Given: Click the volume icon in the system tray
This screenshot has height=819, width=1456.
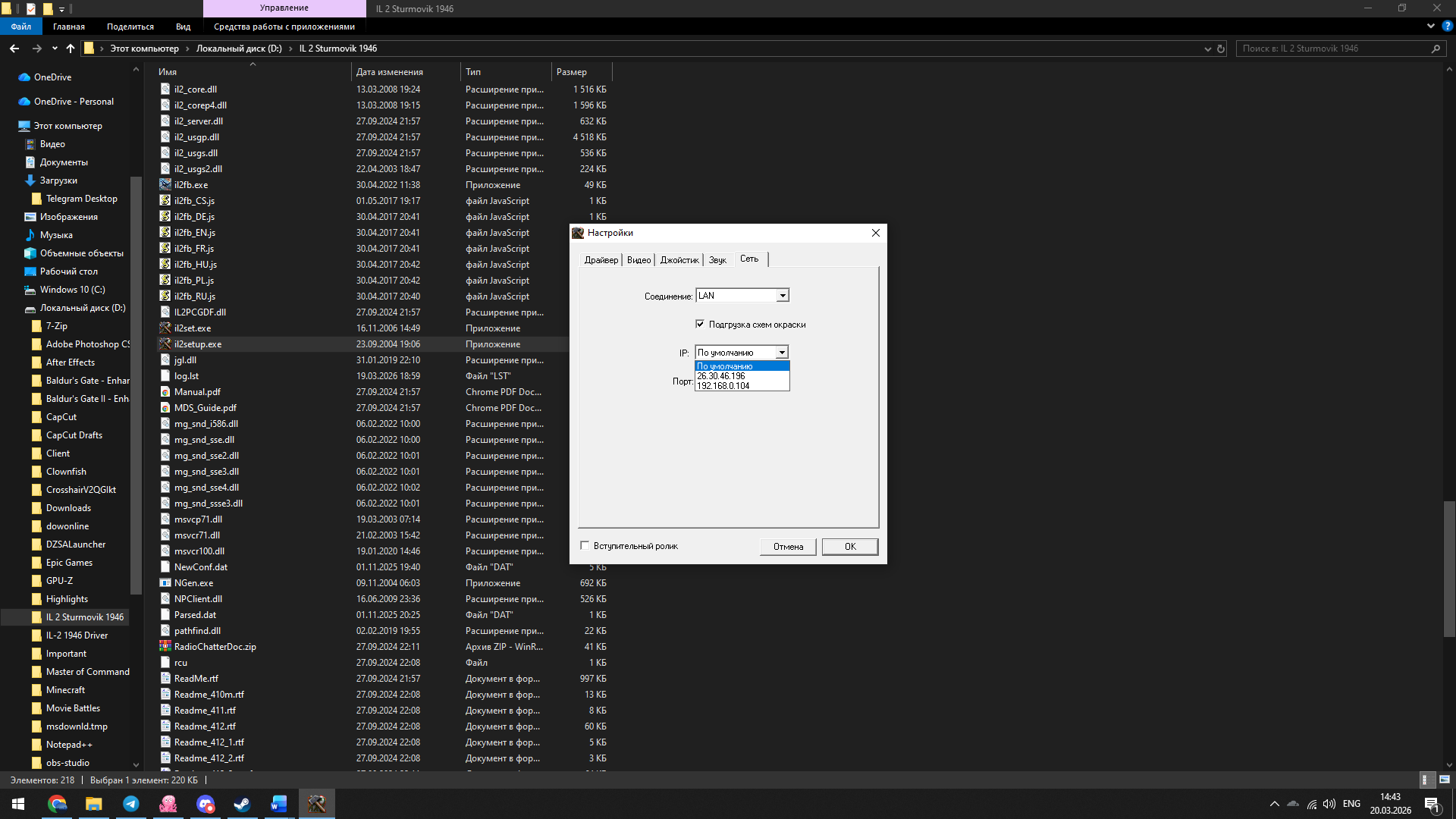Looking at the screenshot, I should (1329, 804).
